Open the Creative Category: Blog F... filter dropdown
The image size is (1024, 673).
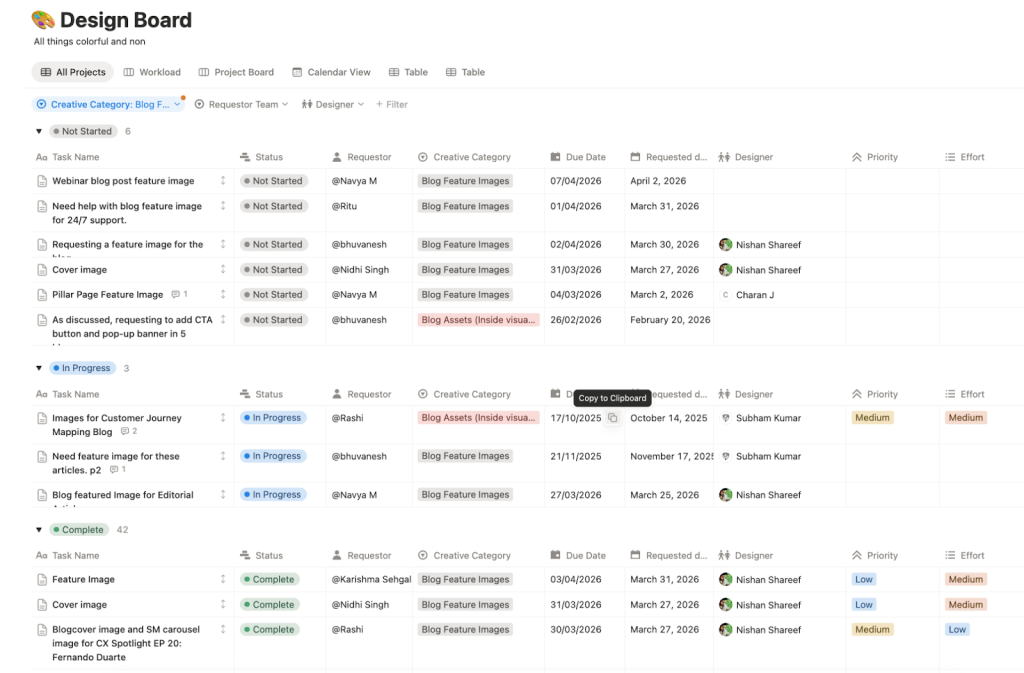click(108, 104)
